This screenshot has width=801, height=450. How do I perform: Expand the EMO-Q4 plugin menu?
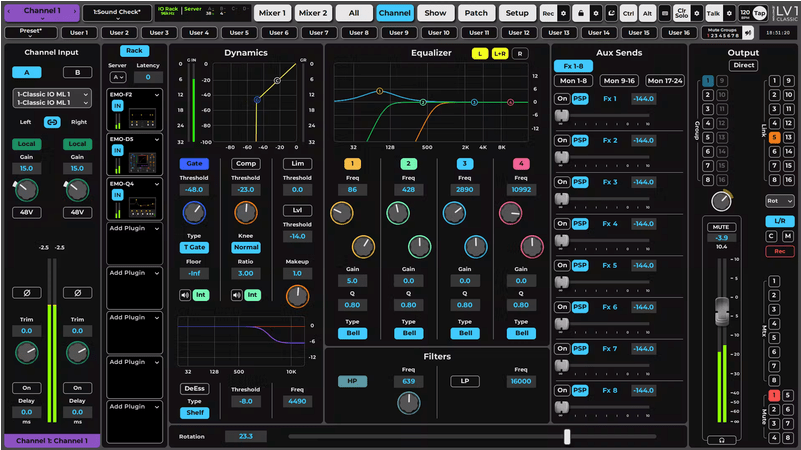pyautogui.click(x=157, y=184)
